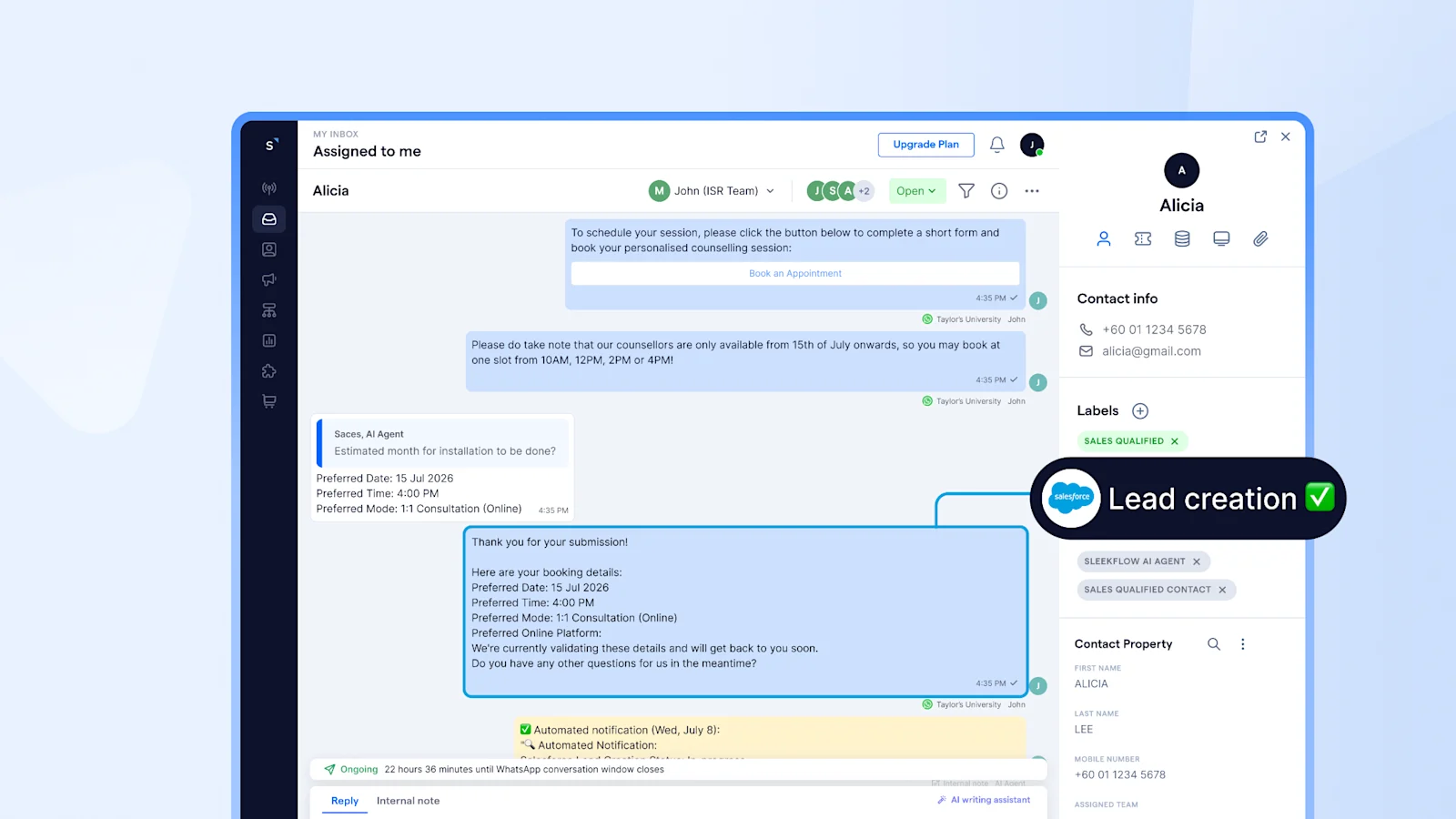Viewport: 1456px width, 819px height.
Task: Click the Upgrade Plan button
Action: 925,145
